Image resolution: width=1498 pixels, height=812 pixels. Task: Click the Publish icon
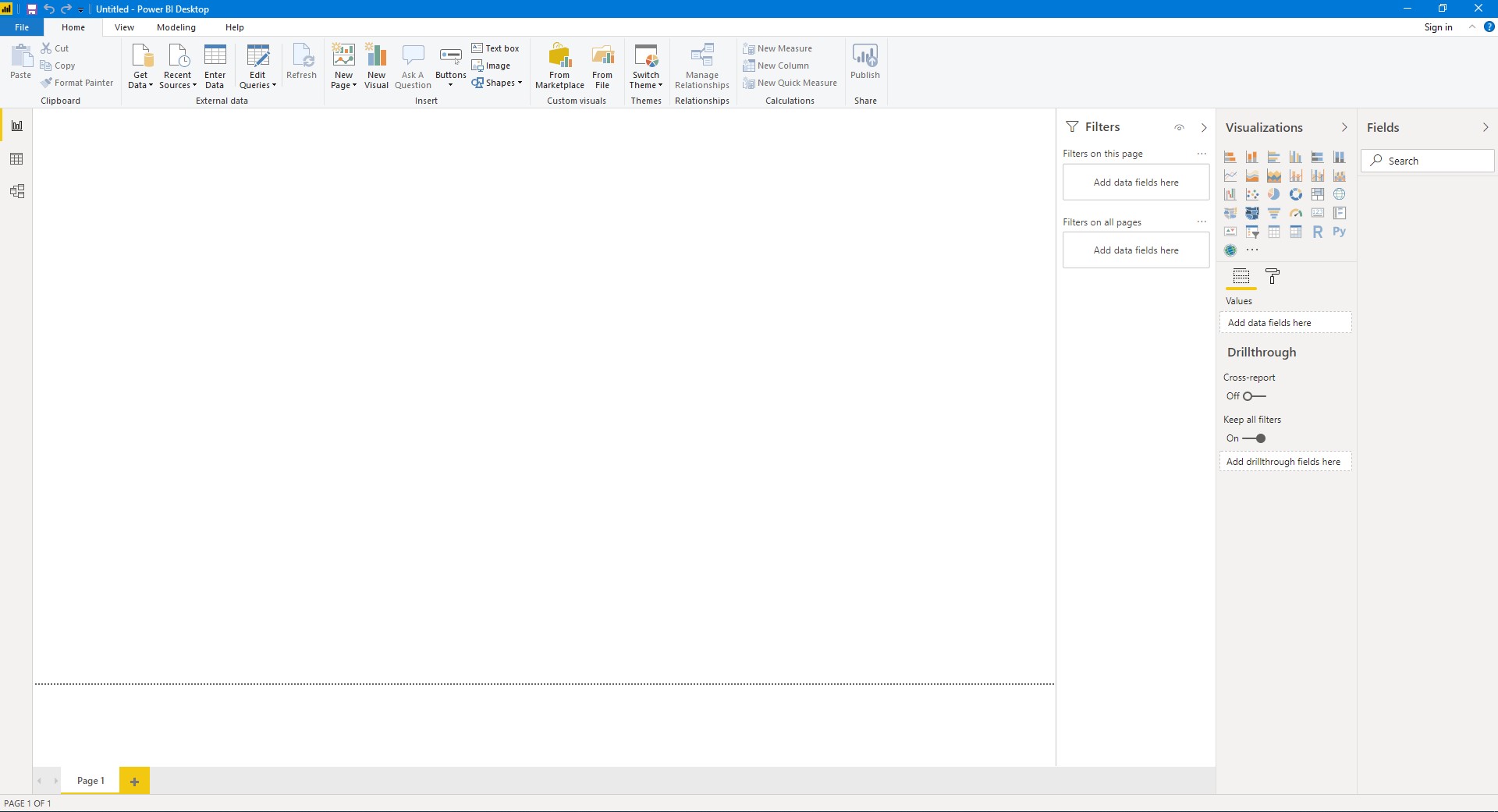pos(865,61)
